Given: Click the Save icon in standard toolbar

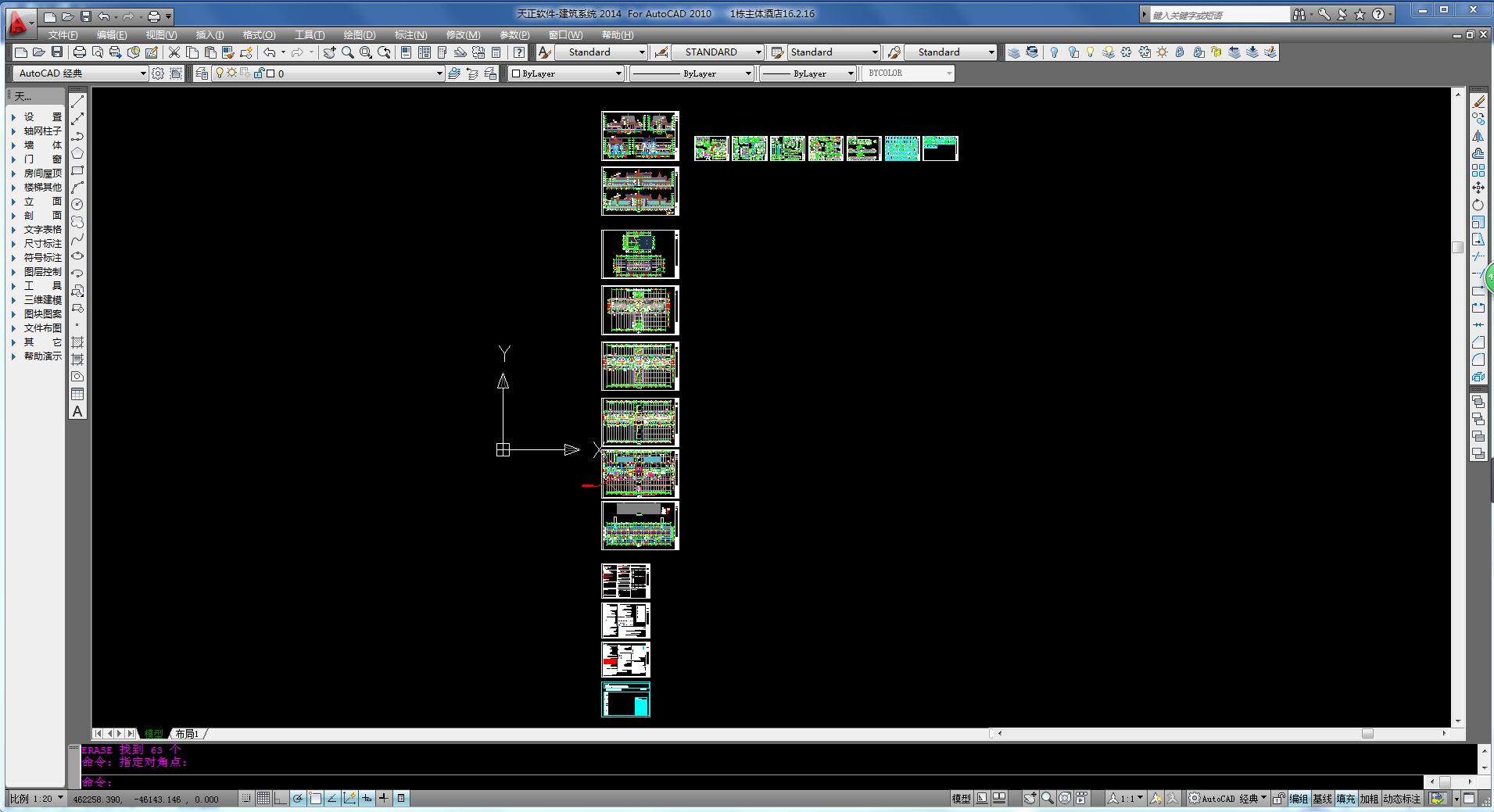Looking at the screenshot, I should tap(57, 52).
